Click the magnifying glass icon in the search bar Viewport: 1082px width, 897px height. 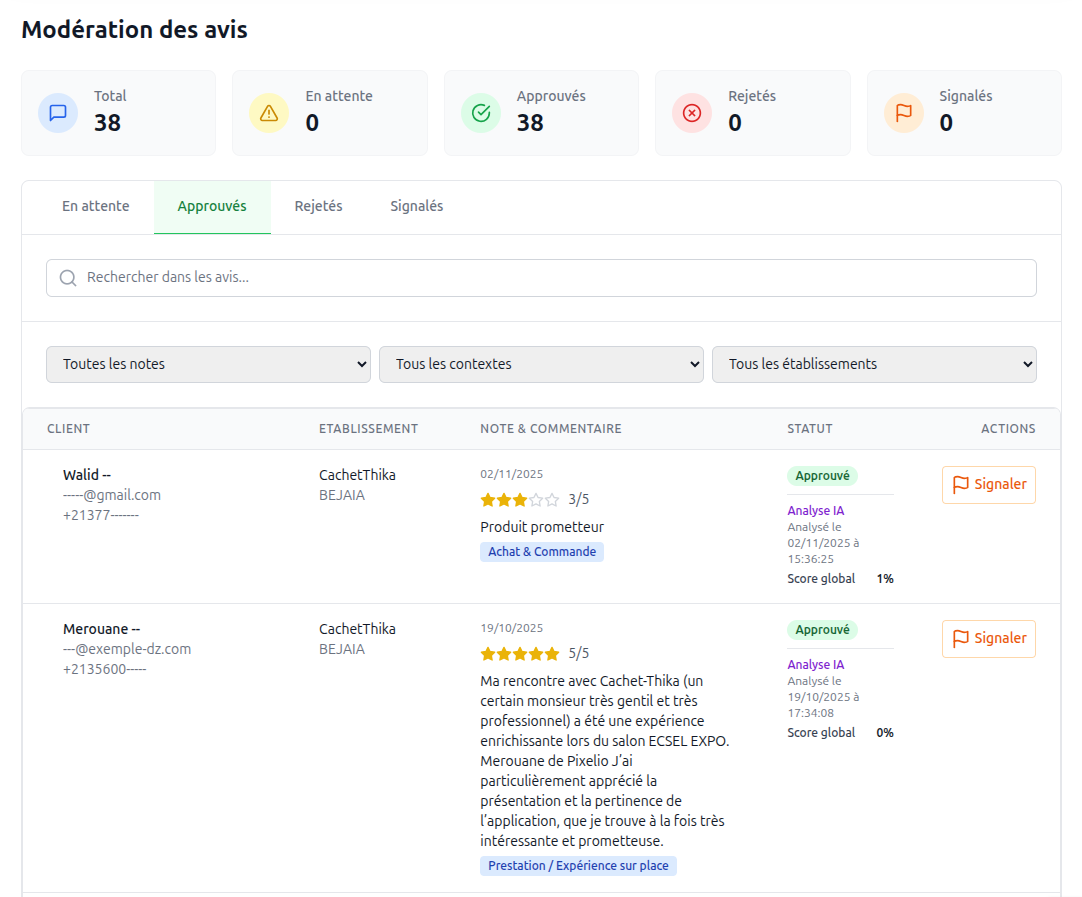tap(67, 277)
